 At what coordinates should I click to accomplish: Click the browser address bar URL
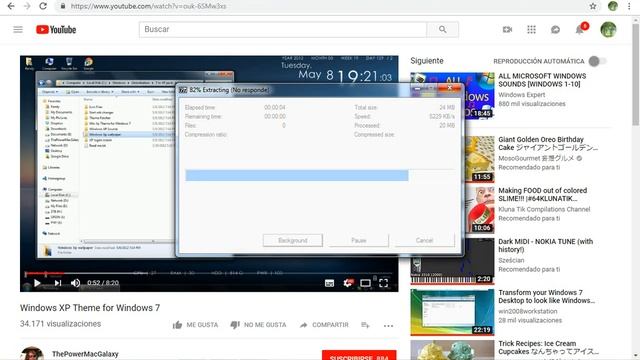pyautogui.click(x=149, y=6)
